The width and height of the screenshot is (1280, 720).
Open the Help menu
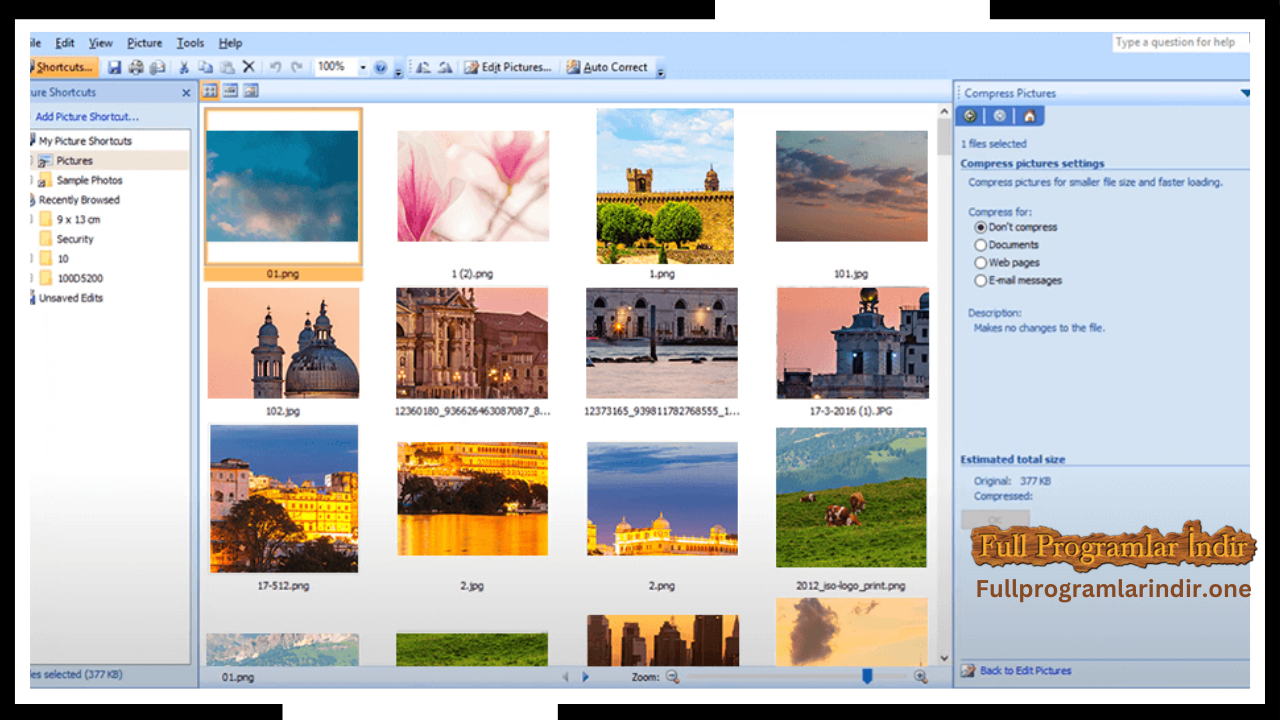[230, 43]
